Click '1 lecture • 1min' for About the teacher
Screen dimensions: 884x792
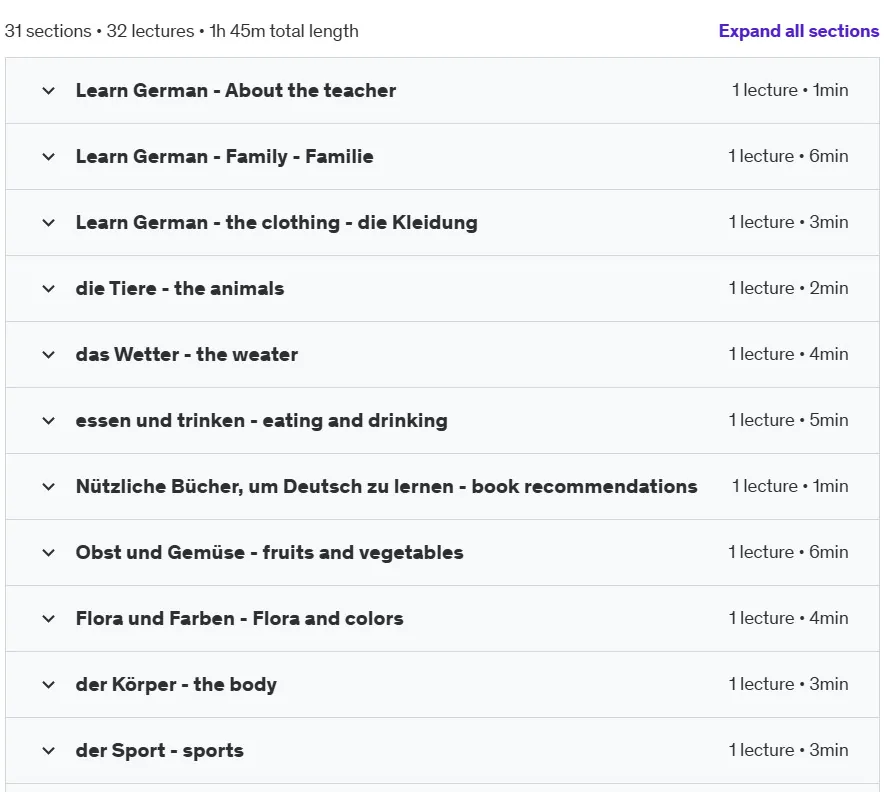tap(790, 90)
